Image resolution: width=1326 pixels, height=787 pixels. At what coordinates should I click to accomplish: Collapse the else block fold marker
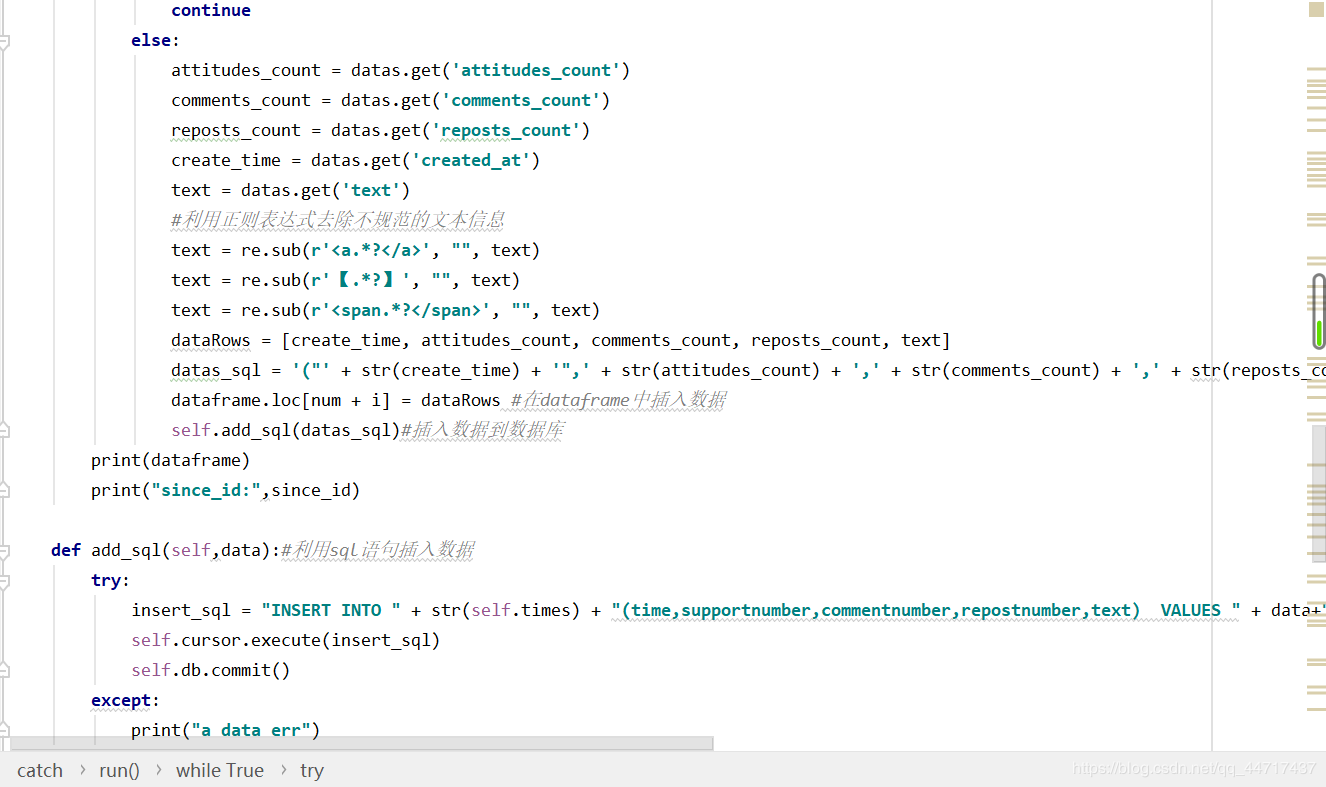tap(3, 41)
